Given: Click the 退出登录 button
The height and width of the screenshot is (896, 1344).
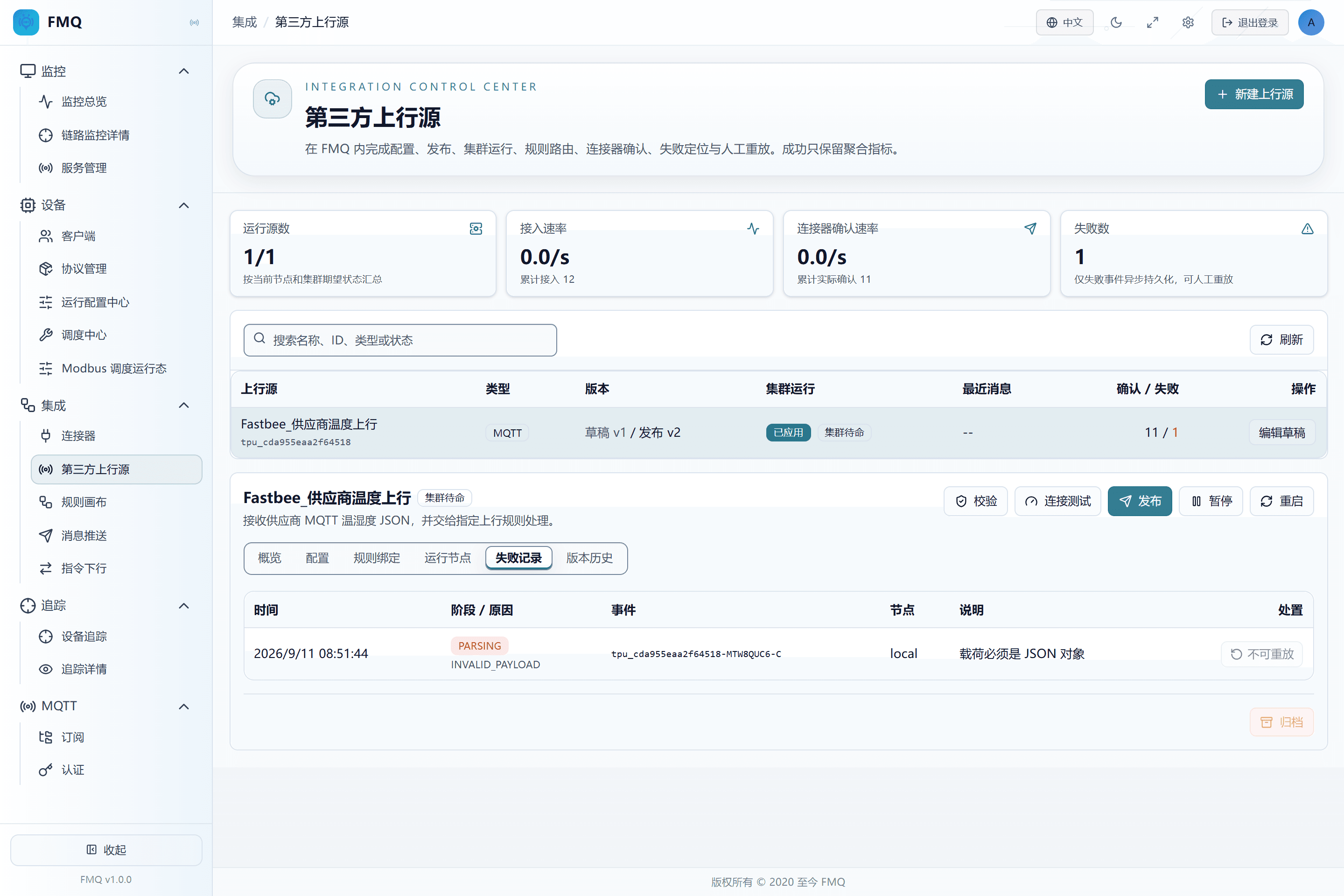Looking at the screenshot, I should (x=1250, y=22).
